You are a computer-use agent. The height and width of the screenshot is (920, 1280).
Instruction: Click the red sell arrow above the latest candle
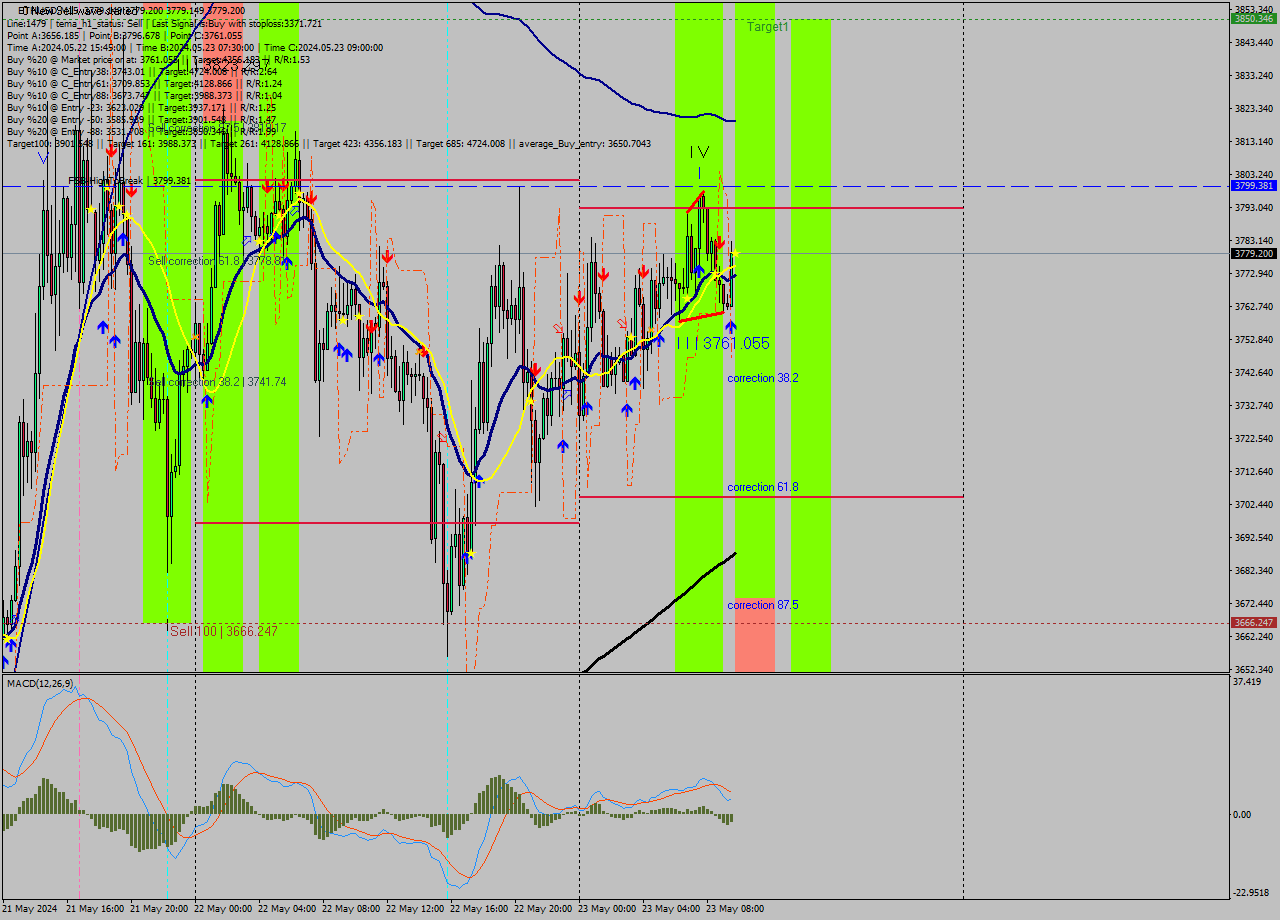(721, 241)
